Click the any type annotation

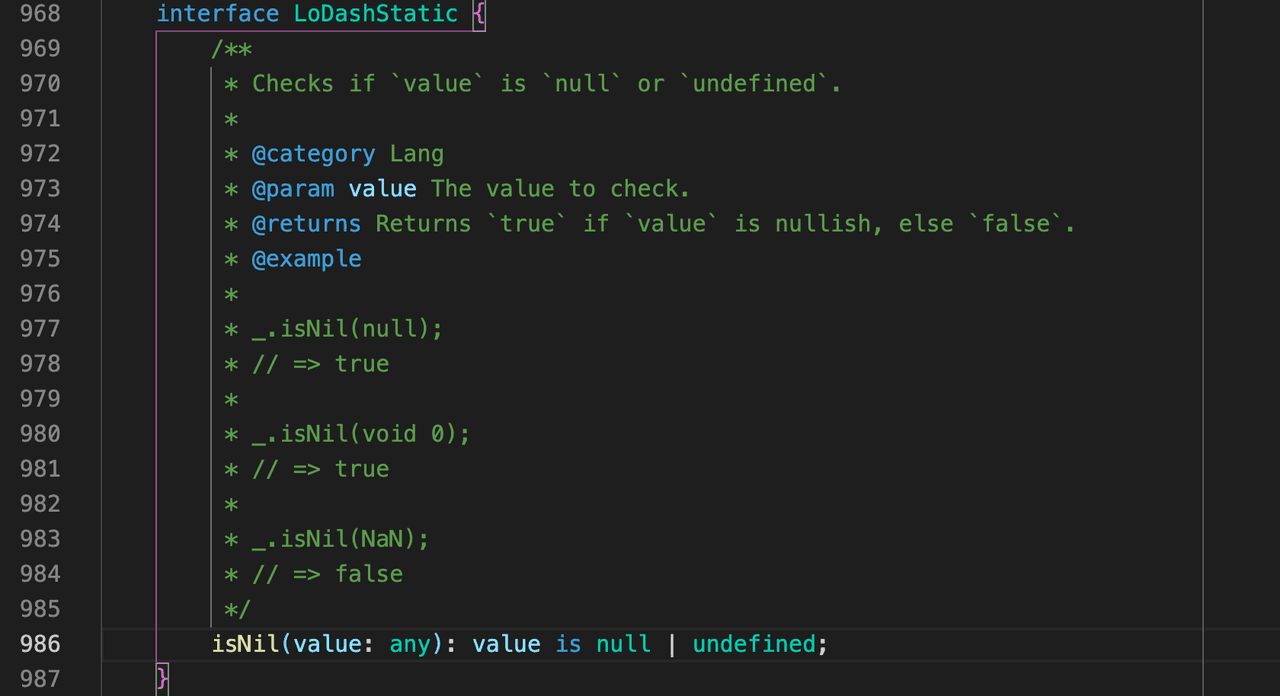(x=409, y=644)
